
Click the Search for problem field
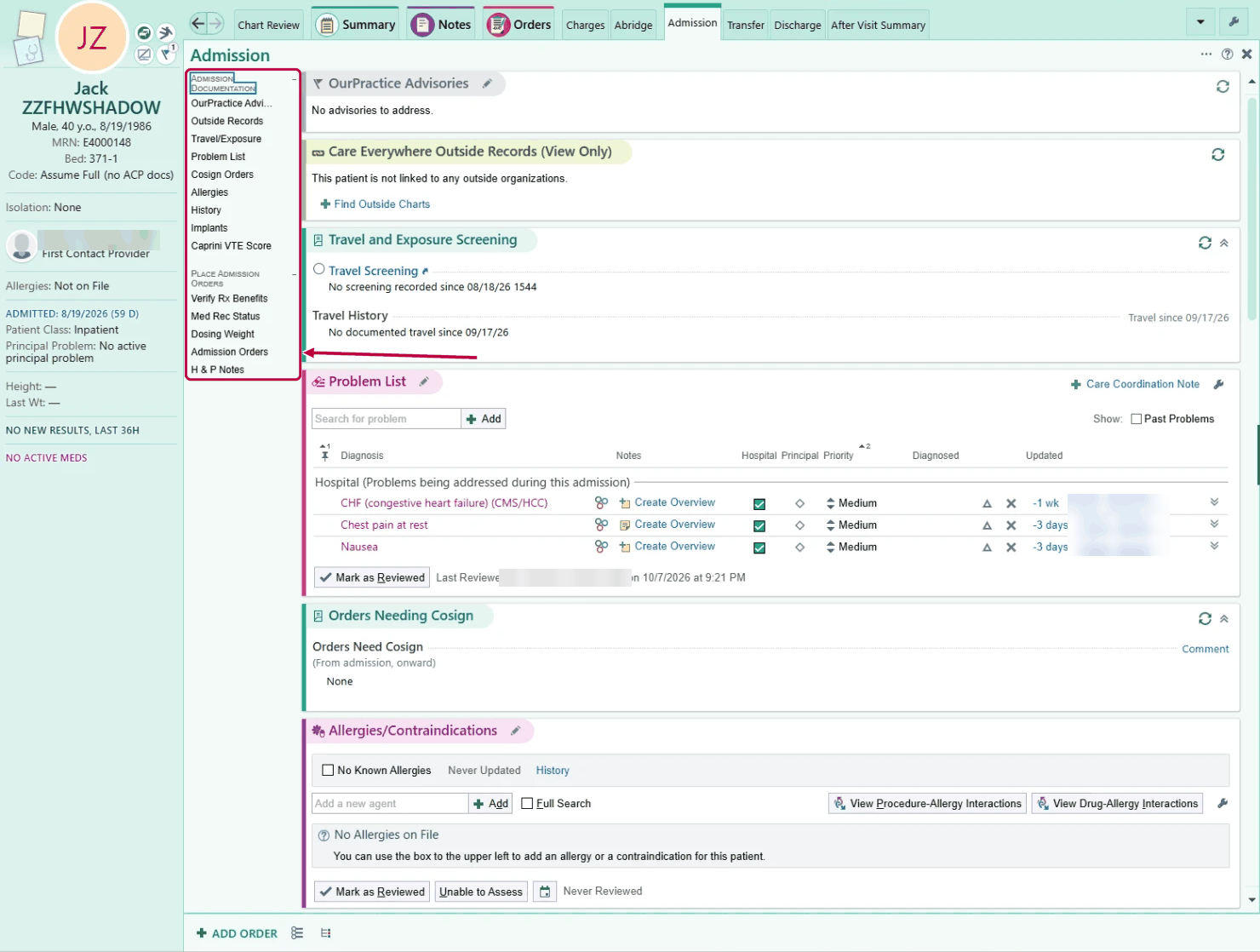click(386, 419)
